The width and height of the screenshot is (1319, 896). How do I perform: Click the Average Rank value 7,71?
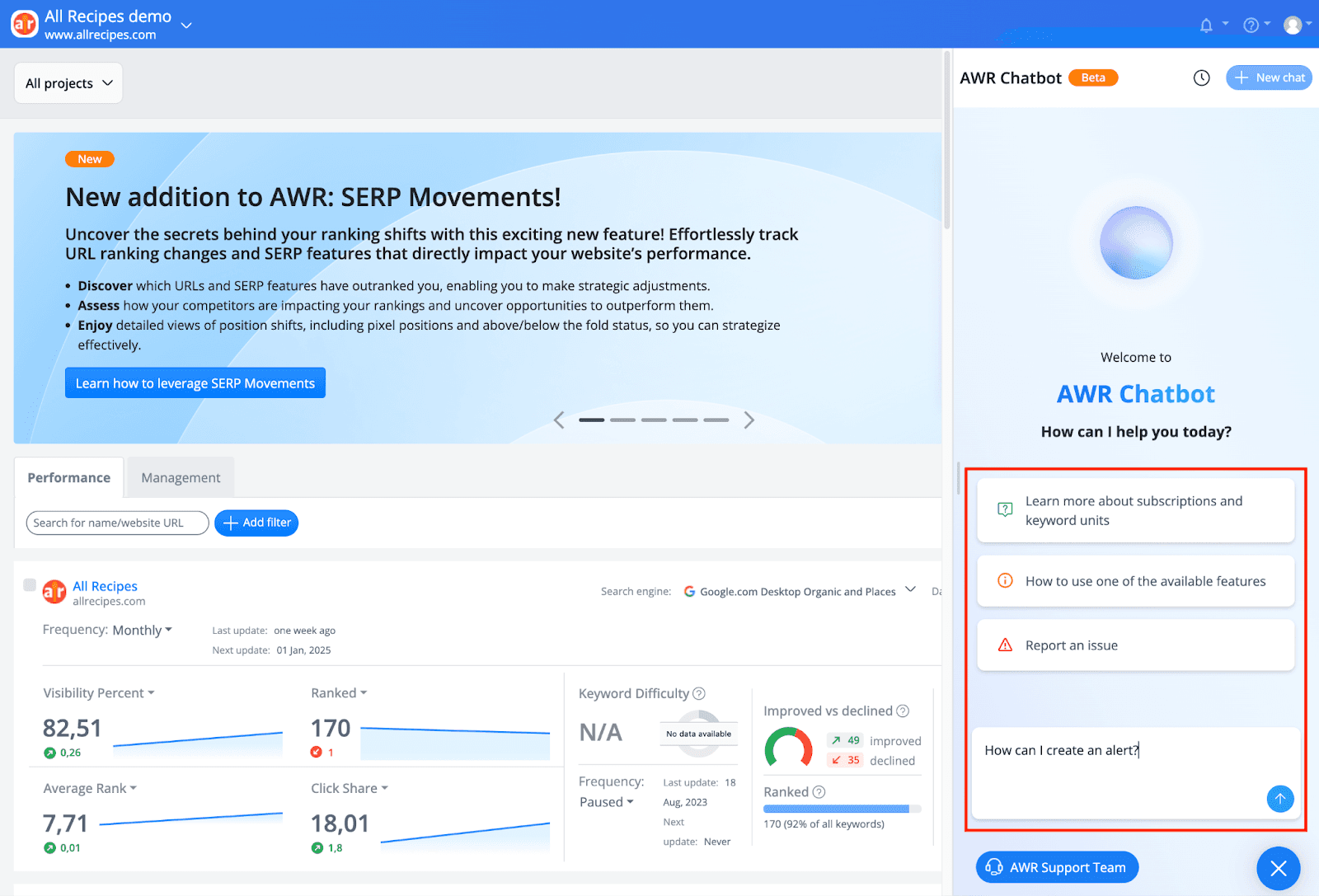click(x=65, y=823)
